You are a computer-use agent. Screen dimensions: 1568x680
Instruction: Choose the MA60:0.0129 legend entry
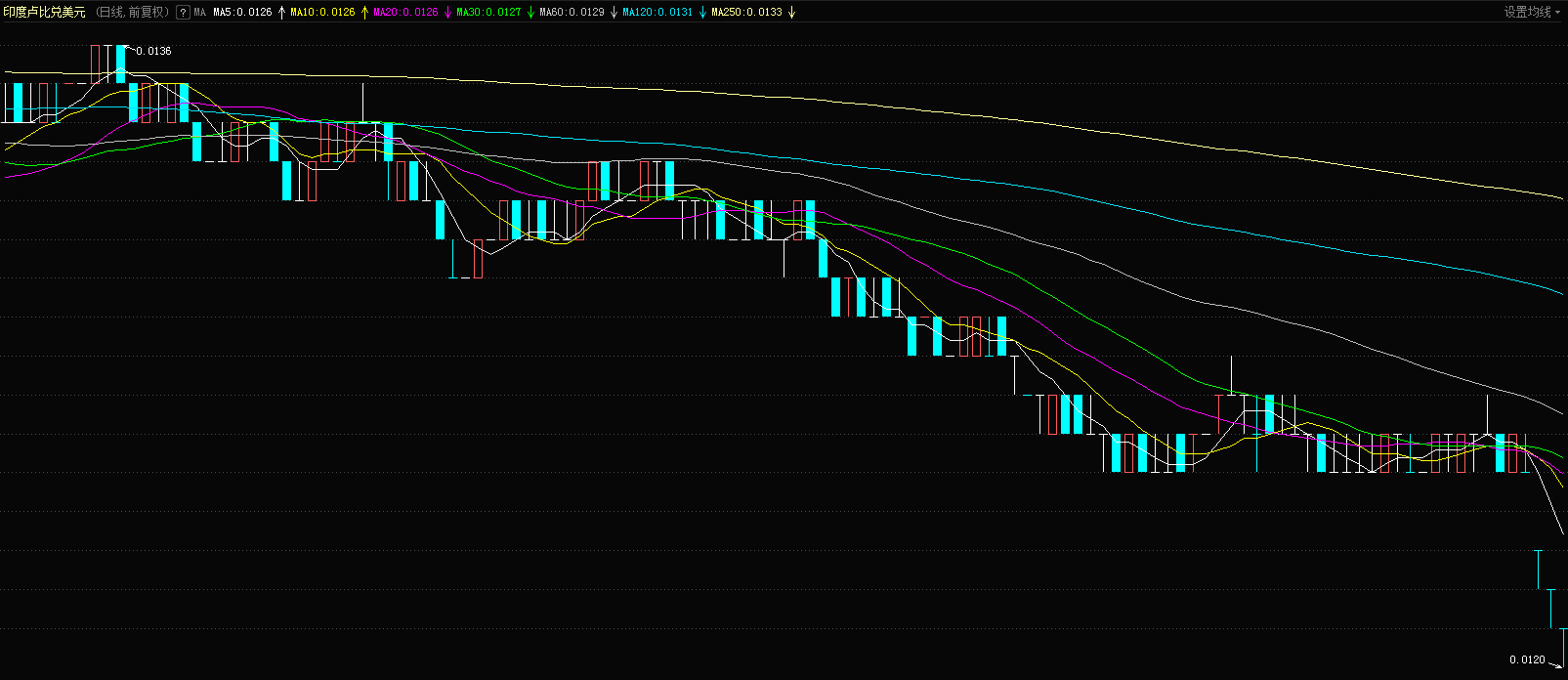tap(572, 13)
